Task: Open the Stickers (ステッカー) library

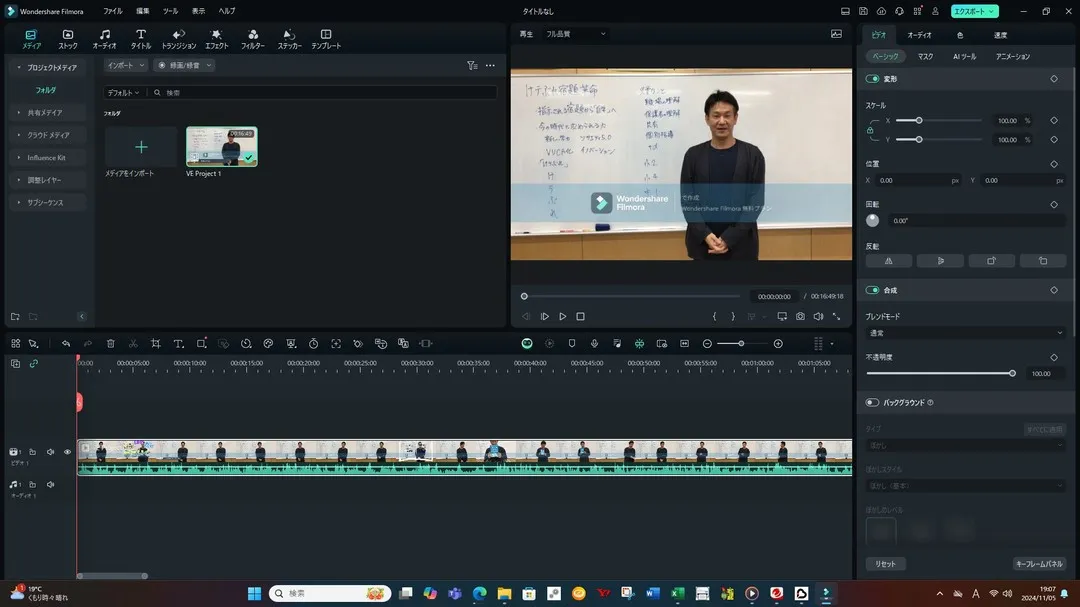Action: (x=289, y=39)
